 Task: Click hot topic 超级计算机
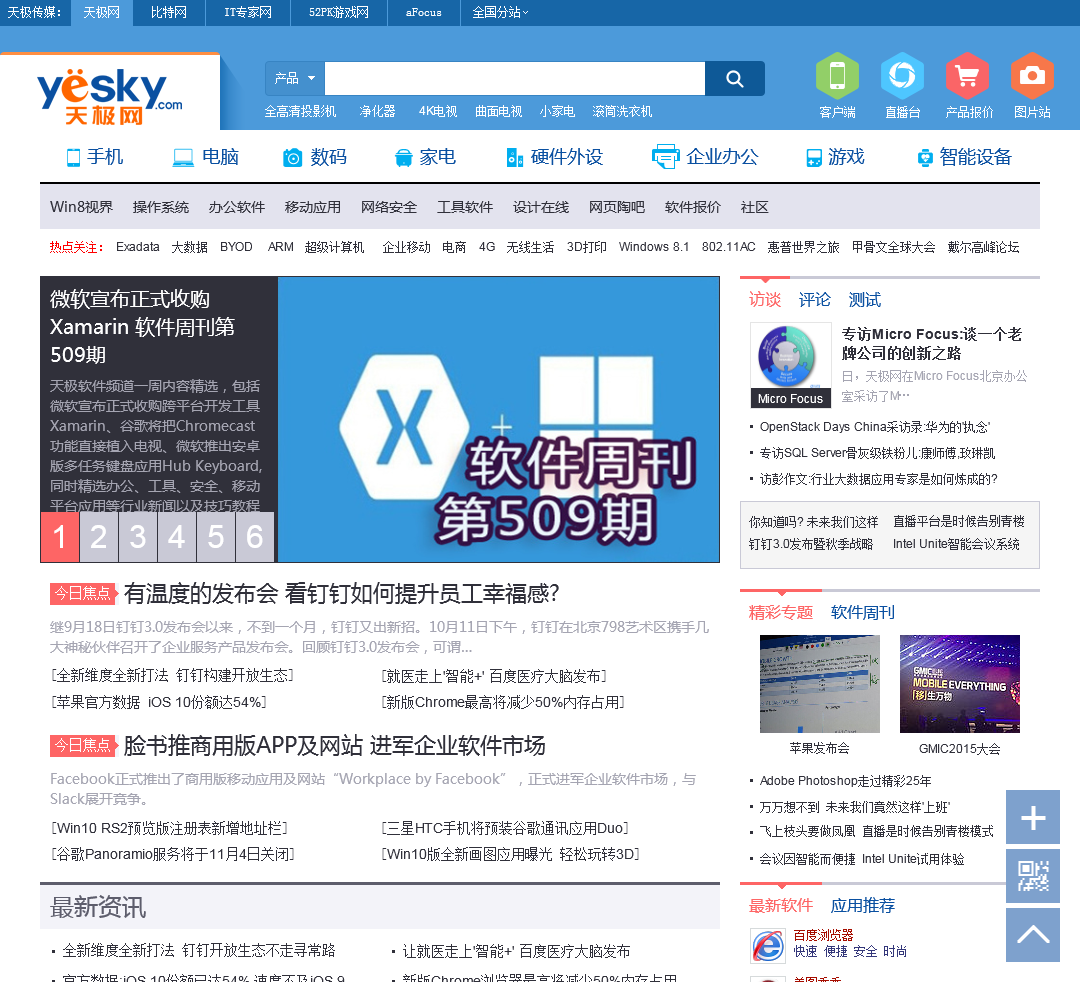tap(335, 247)
